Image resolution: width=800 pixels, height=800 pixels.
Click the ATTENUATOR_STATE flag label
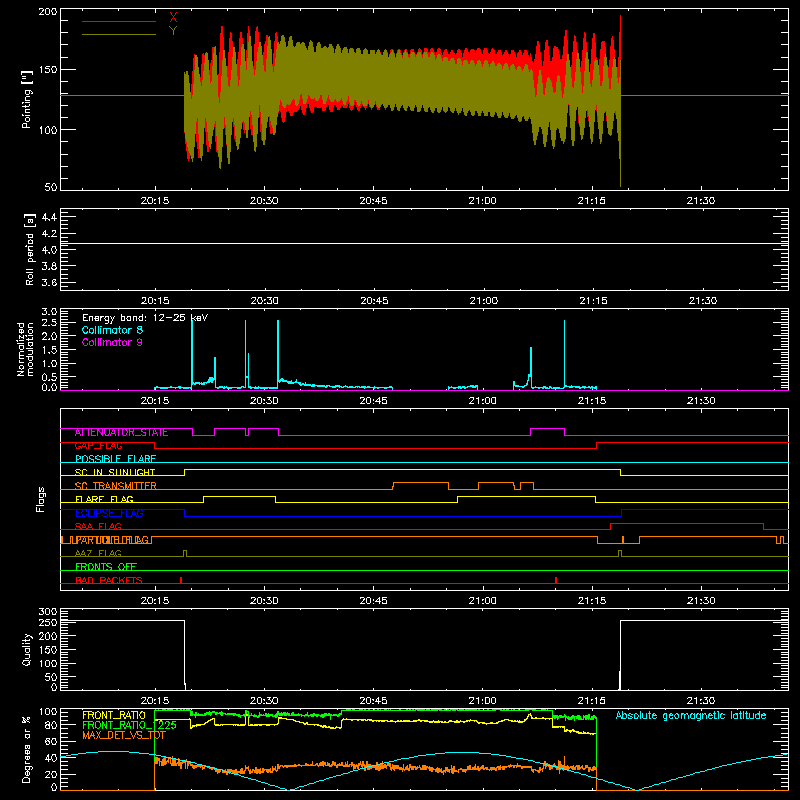click(121, 433)
